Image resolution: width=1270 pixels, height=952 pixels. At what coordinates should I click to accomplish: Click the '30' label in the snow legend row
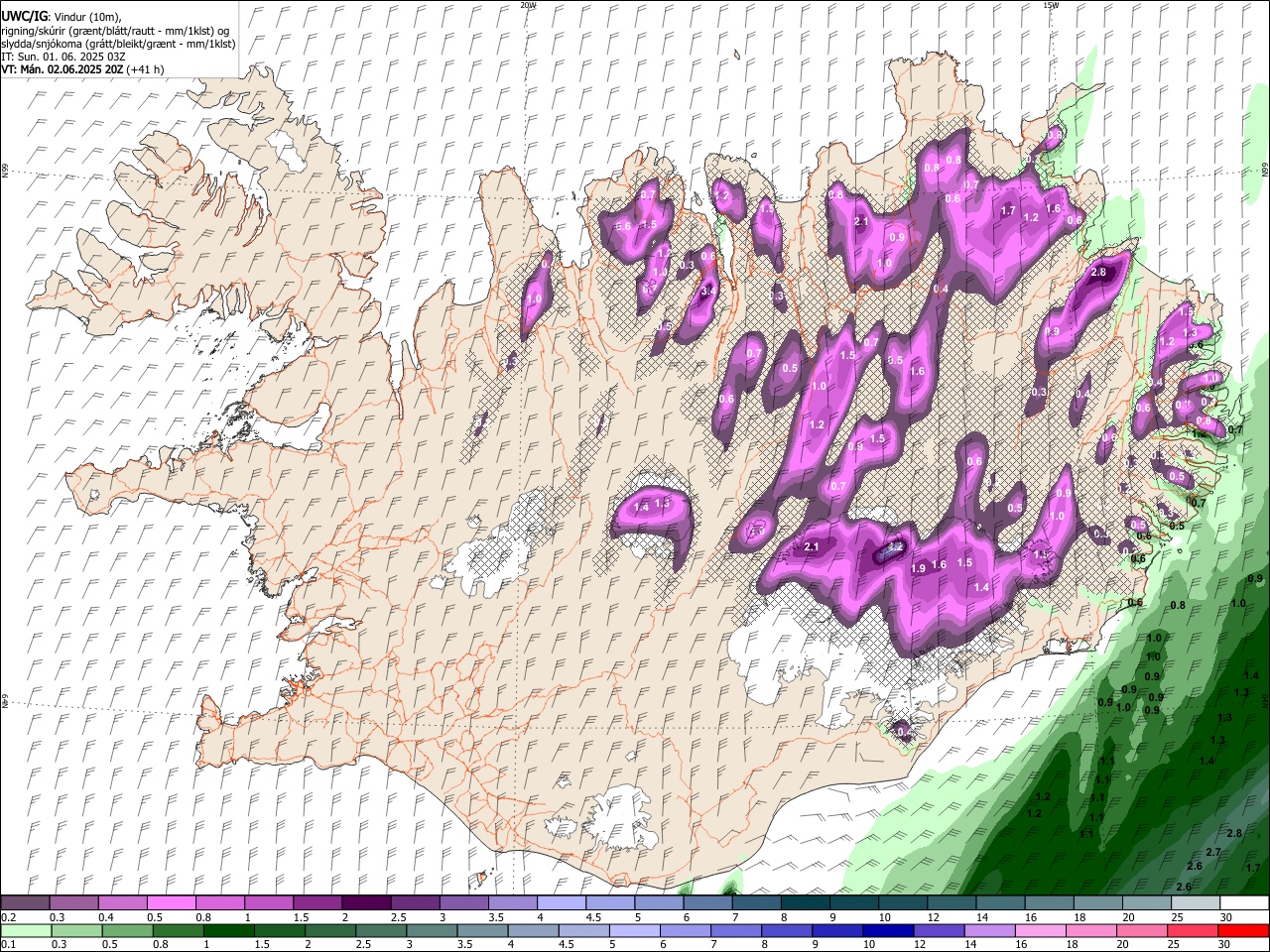pyautogui.click(x=1225, y=917)
